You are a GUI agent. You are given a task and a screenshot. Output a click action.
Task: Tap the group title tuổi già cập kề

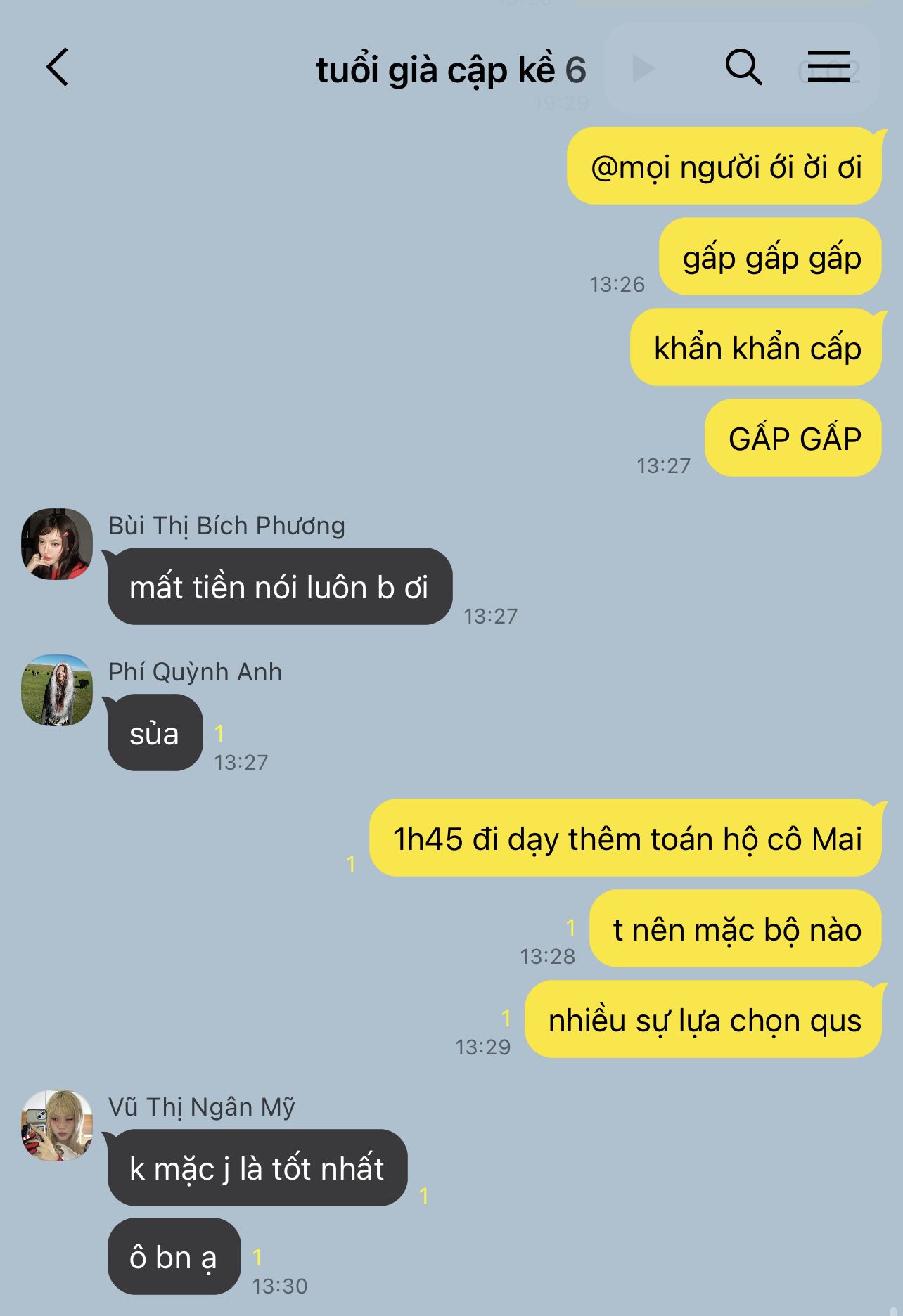(x=435, y=70)
